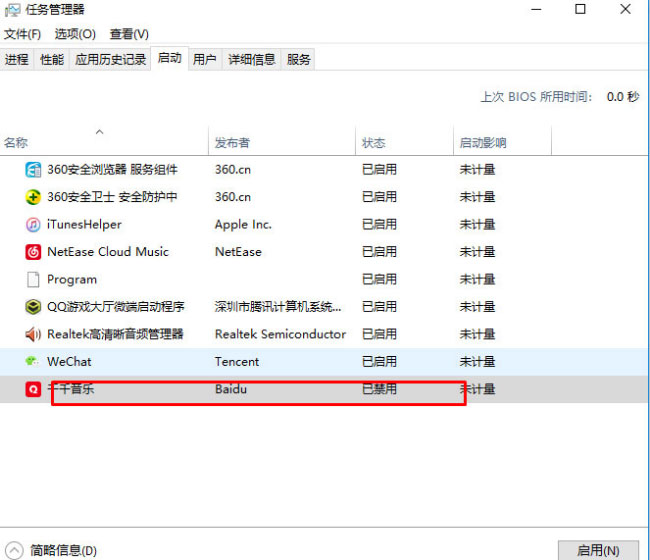This screenshot has height=560, width=650.
Task: Select the 启动 tab
Action: click(x=170, y=58)
